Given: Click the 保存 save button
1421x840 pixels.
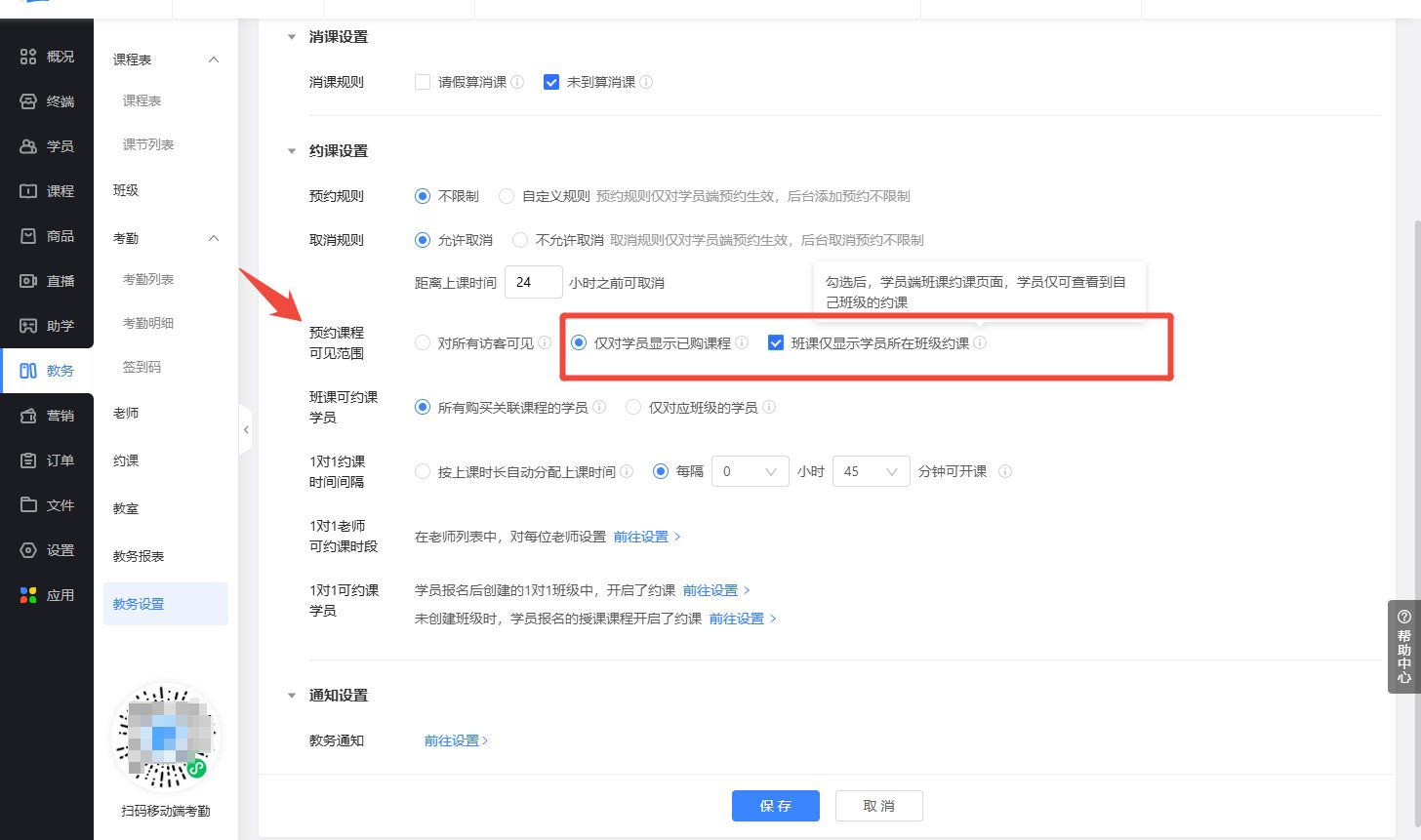Looking at the screenshot, I should (775, 806).
